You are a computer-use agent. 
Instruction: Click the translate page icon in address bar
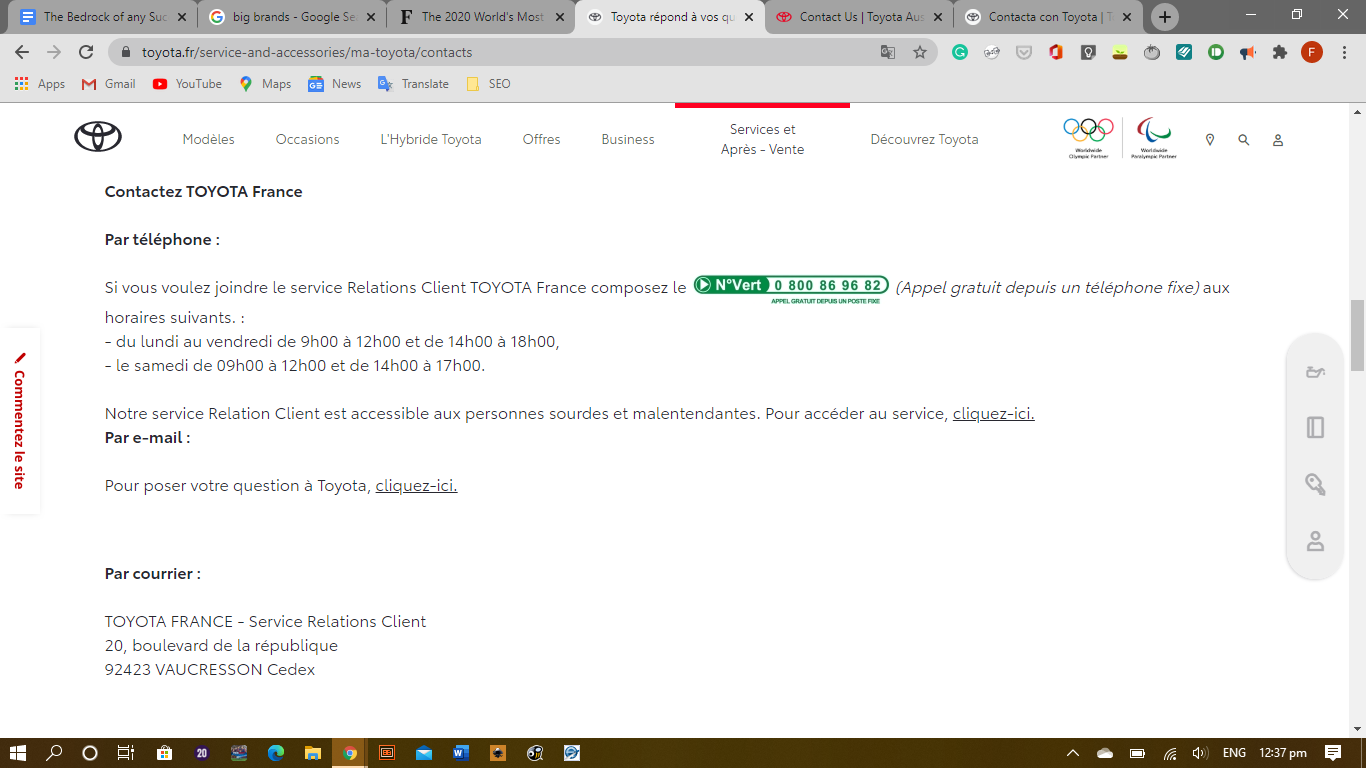tap(888, 52)
